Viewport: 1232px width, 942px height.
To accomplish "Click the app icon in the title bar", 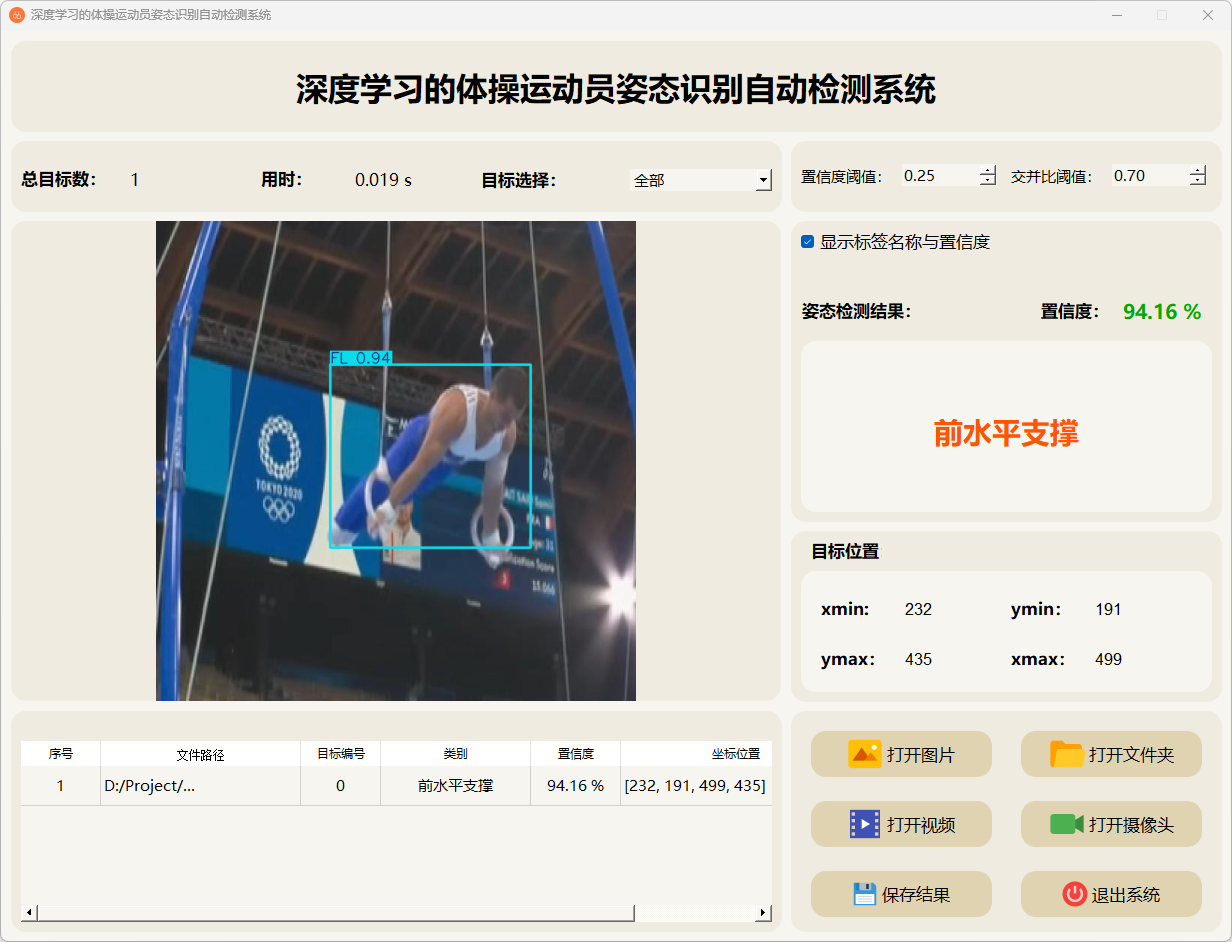I will [17, 15].
